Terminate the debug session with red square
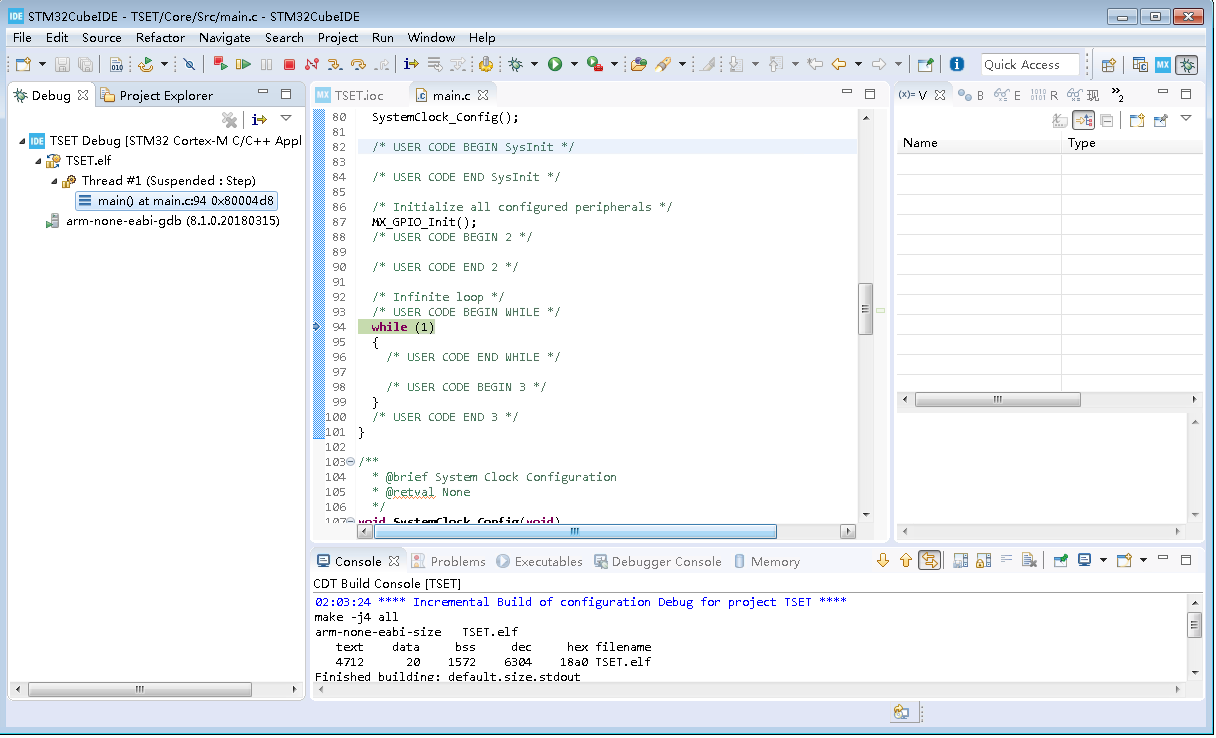 point(289,64)
